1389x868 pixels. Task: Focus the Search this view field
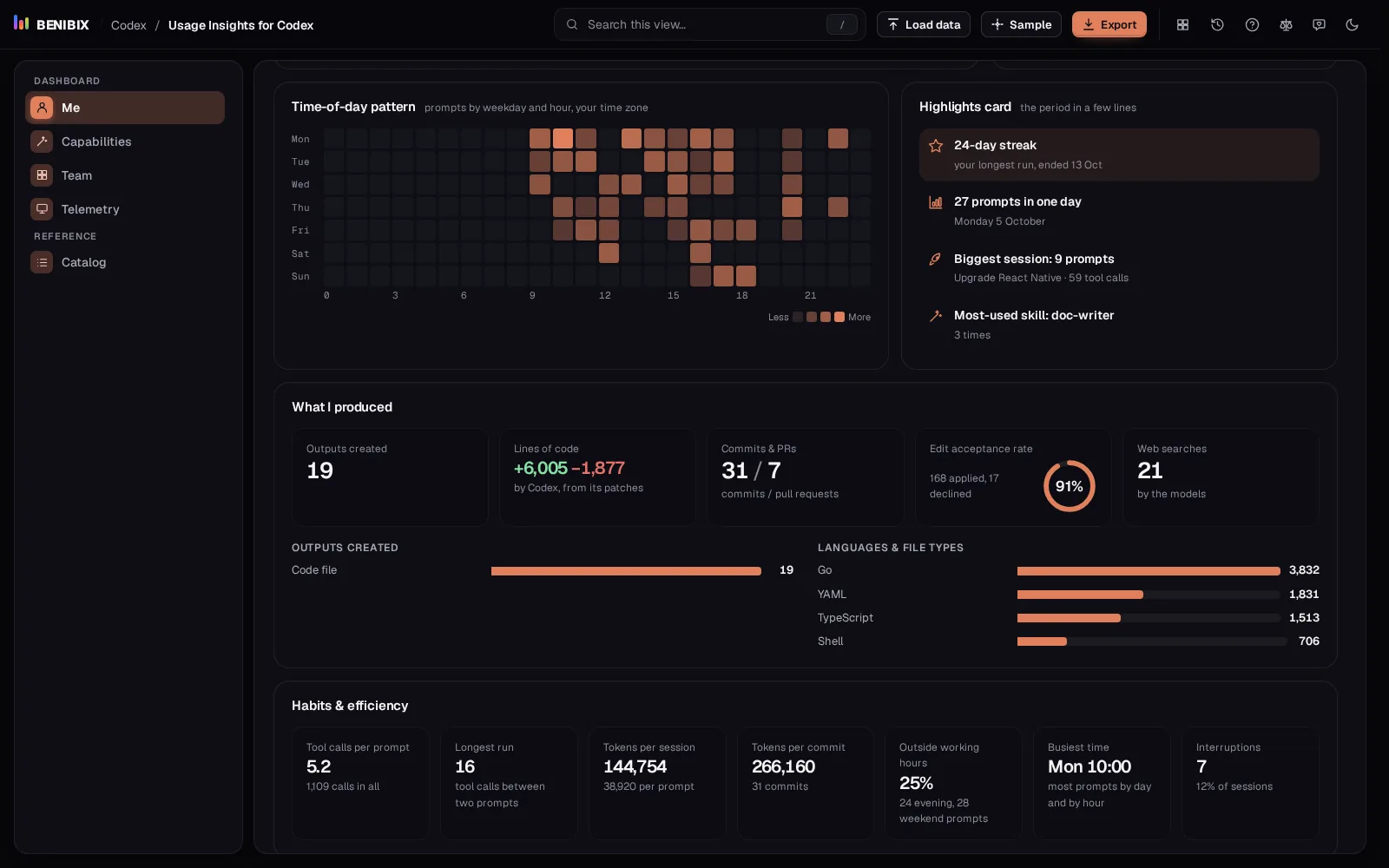(709, 24)
